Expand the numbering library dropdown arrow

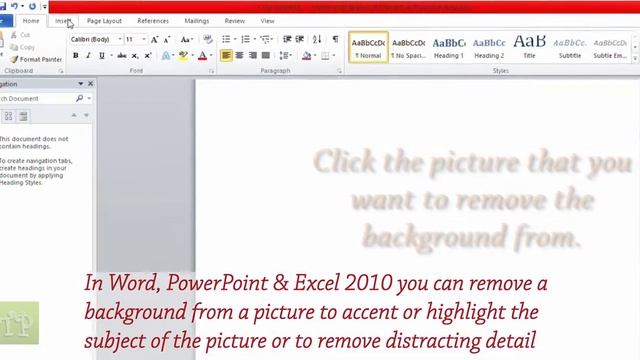254,39
